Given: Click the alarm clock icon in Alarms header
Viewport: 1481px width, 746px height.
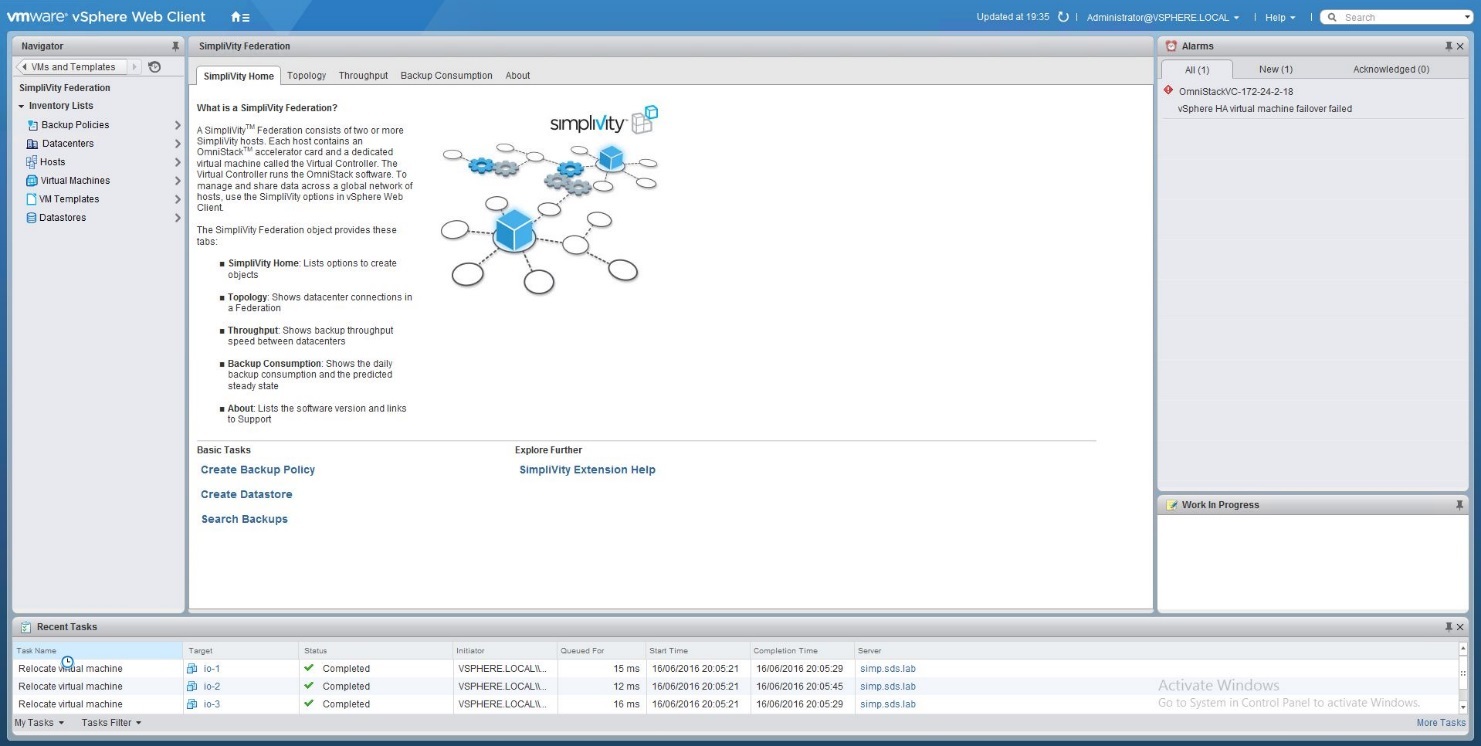Looking at the screenshot, I should [1172, 46].
